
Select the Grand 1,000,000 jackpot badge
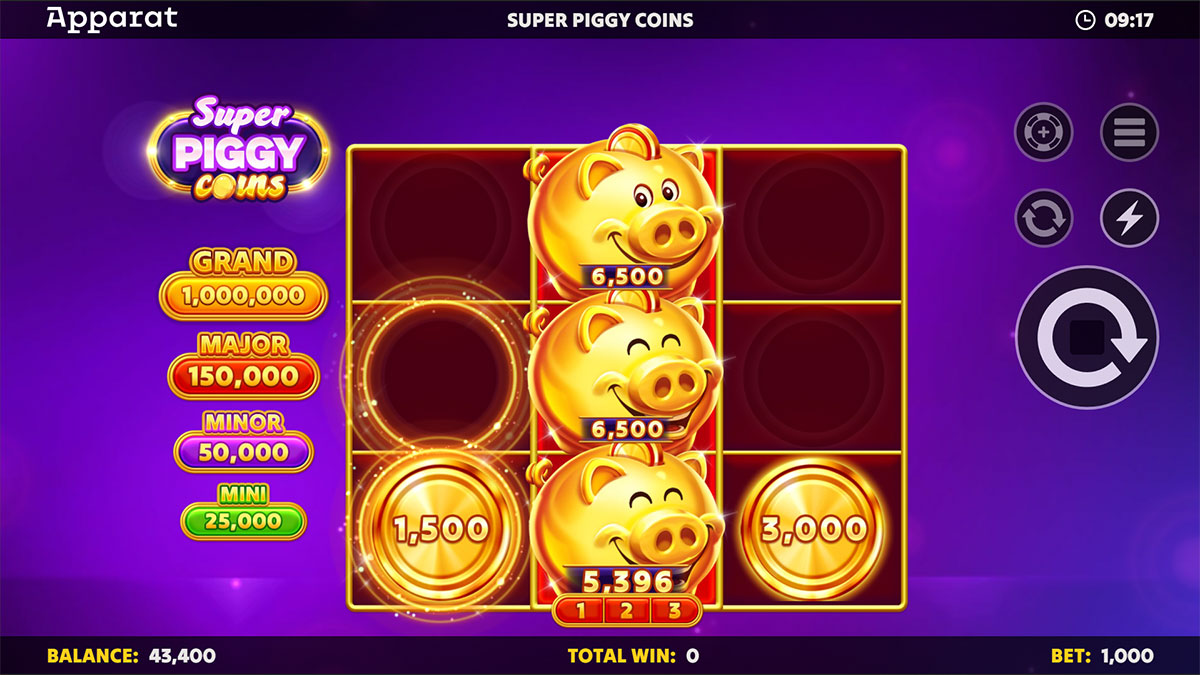(x=244, y=283)
